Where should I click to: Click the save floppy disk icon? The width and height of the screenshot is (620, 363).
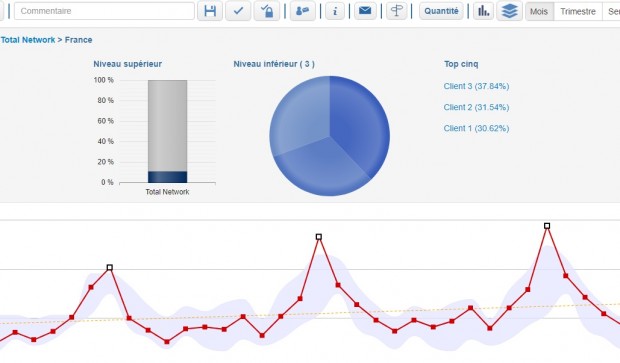(210, 11)
